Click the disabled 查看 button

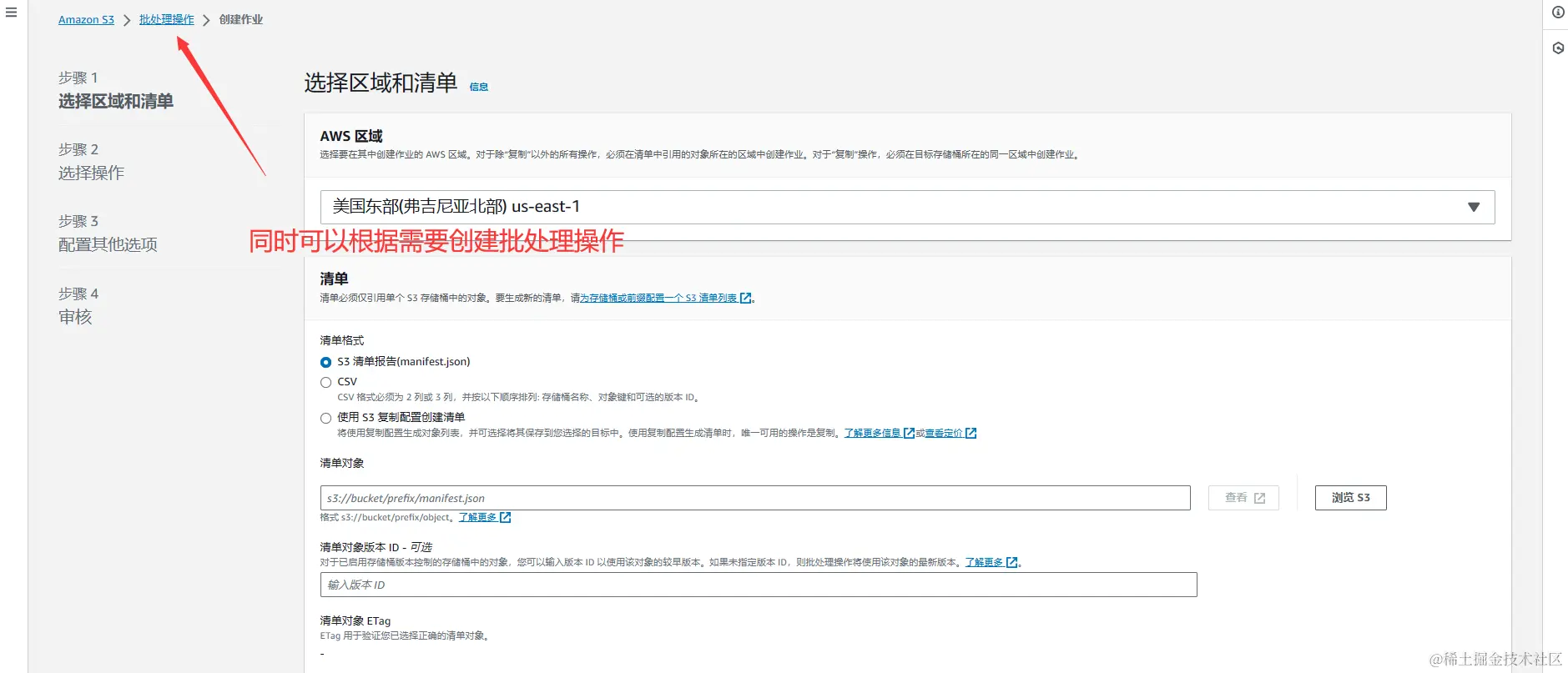1243,498
